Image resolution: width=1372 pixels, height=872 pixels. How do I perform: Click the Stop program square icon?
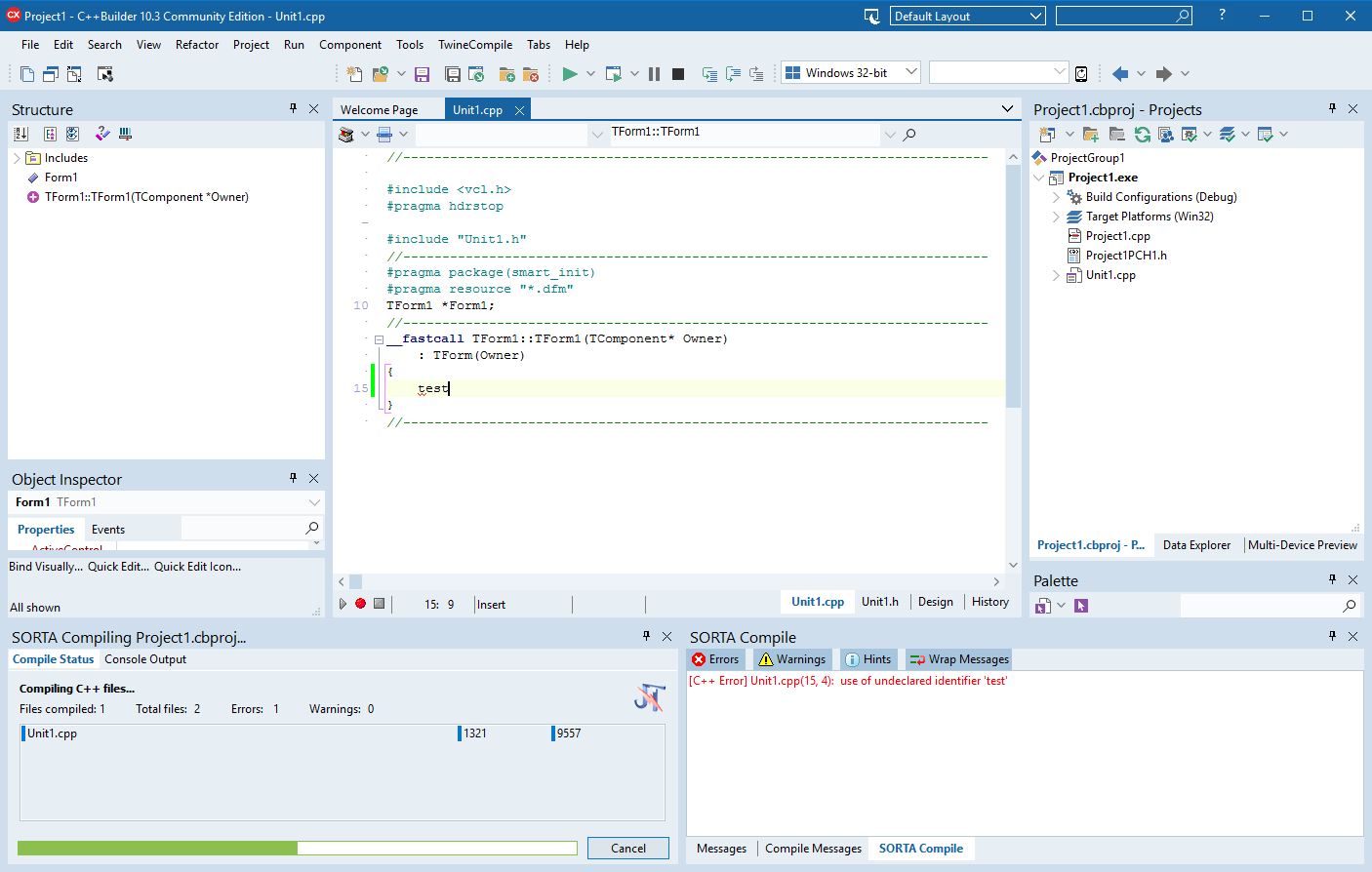(x=678, y=73)
